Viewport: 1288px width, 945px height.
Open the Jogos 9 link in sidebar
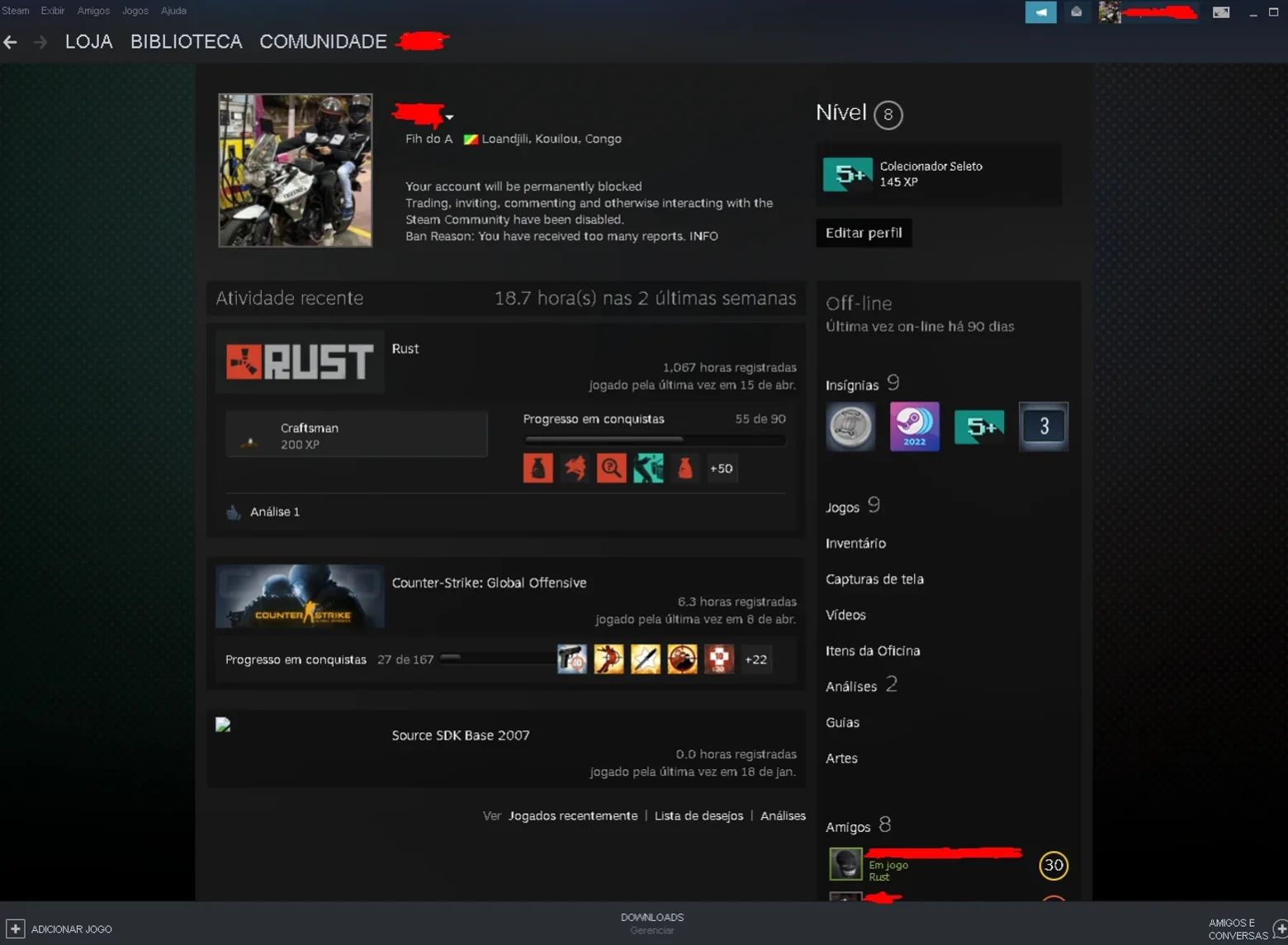point(853,506)
